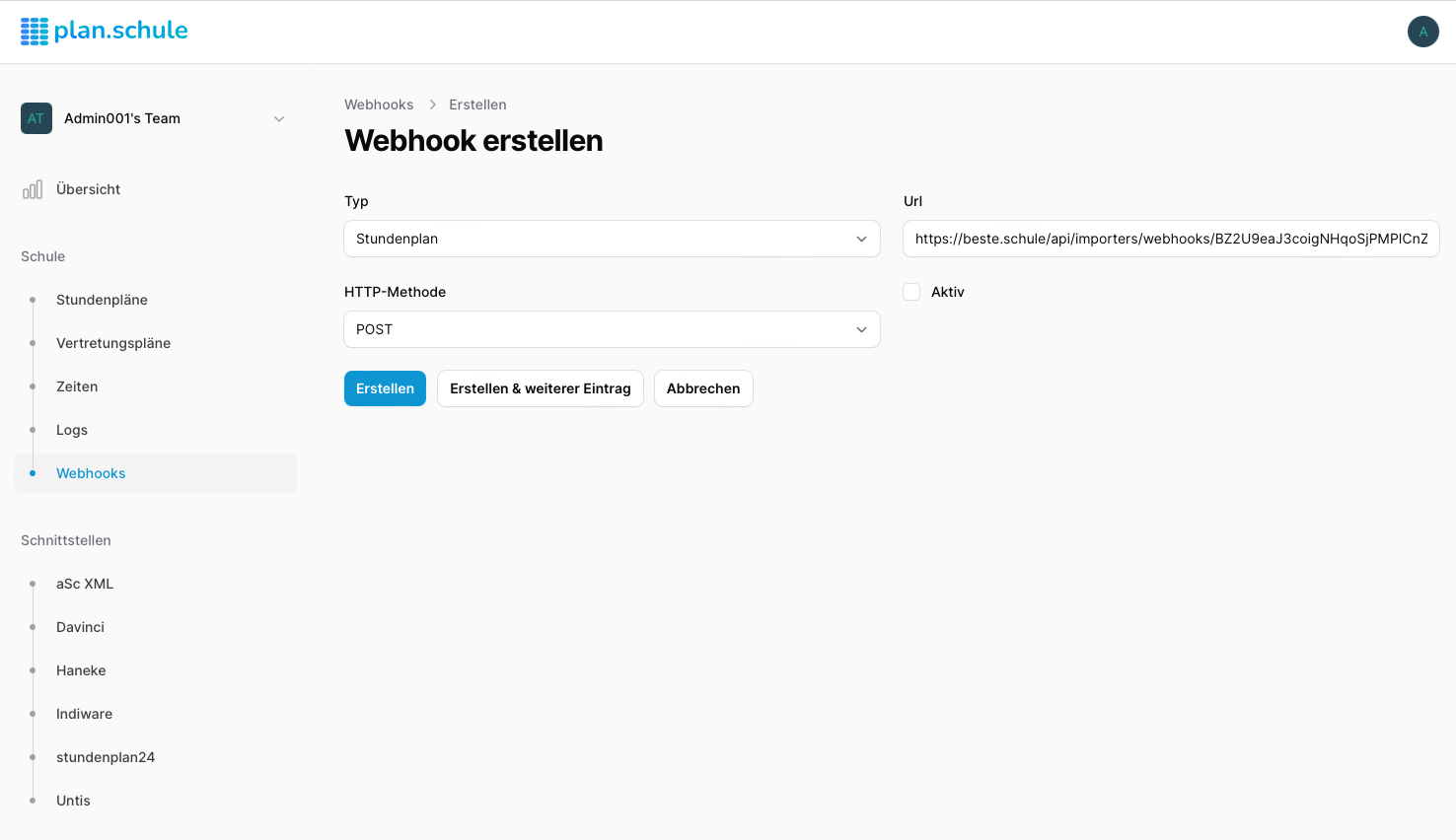The width and height of the screenshot is (1456, 840).
Task: Open Vertretungspläne in the sidebar
Action: [155, 343]
